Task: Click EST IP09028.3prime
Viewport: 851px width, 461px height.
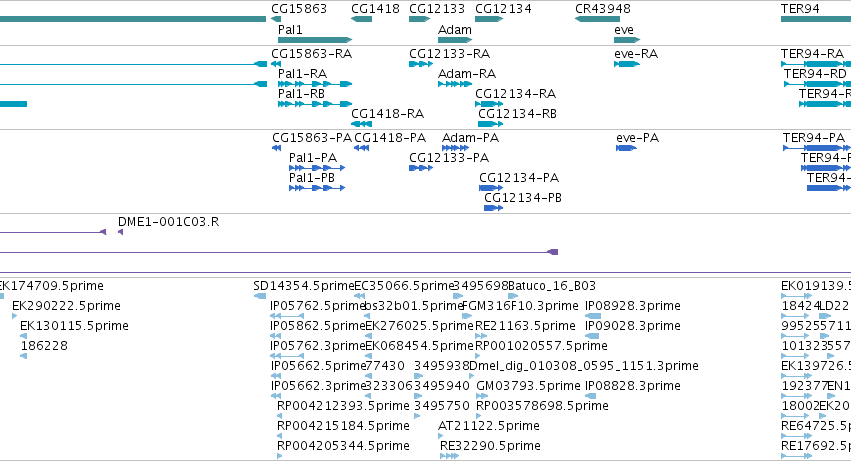Action: pyautogui.click(x=633, y=326)
